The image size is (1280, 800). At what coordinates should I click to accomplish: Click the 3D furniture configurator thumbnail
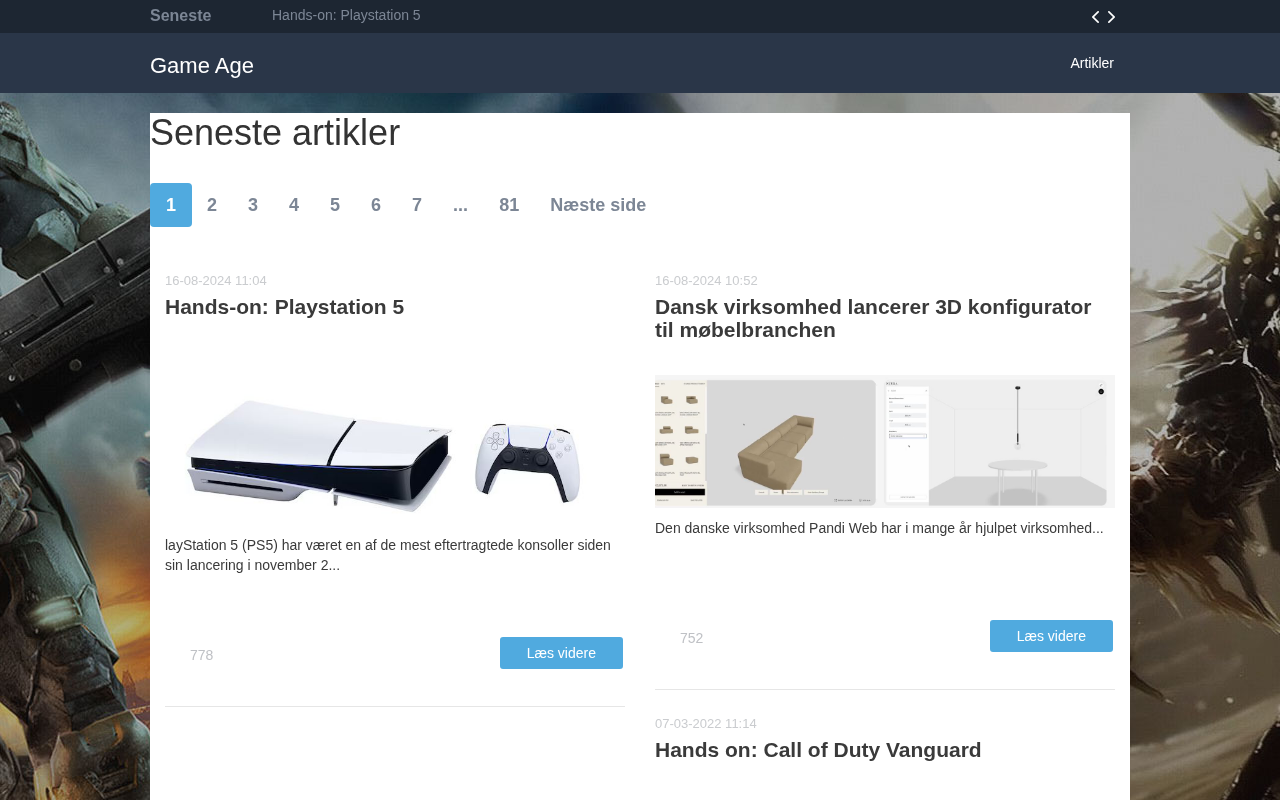885,441
